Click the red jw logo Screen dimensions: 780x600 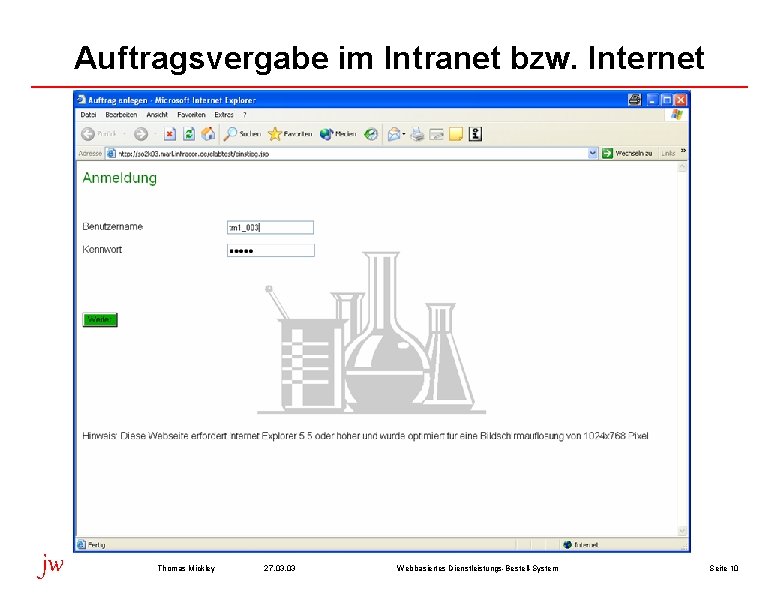[50, 566]
